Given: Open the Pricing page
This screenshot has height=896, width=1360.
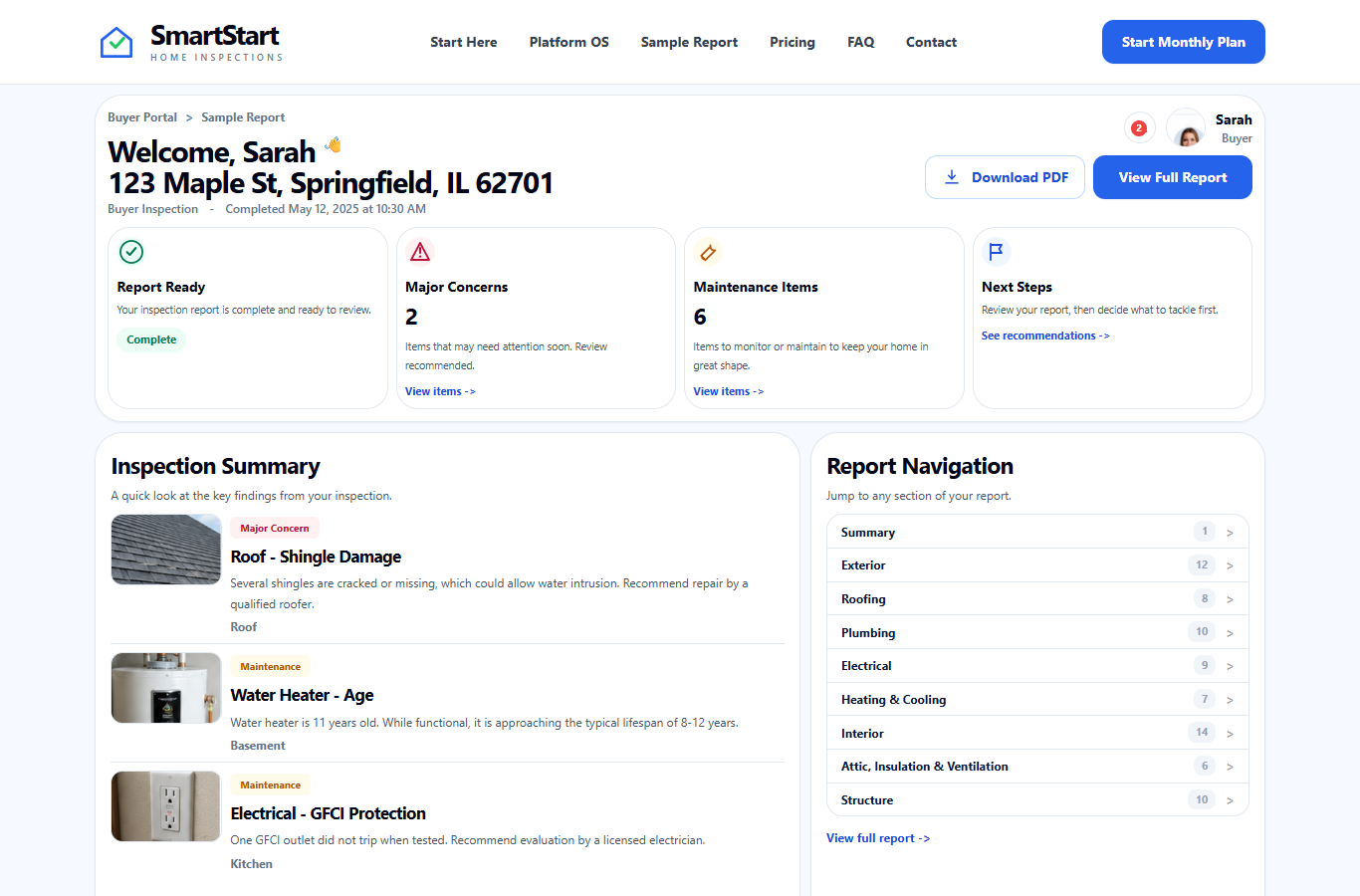Looking at the screenshot, I should (792, 42).
